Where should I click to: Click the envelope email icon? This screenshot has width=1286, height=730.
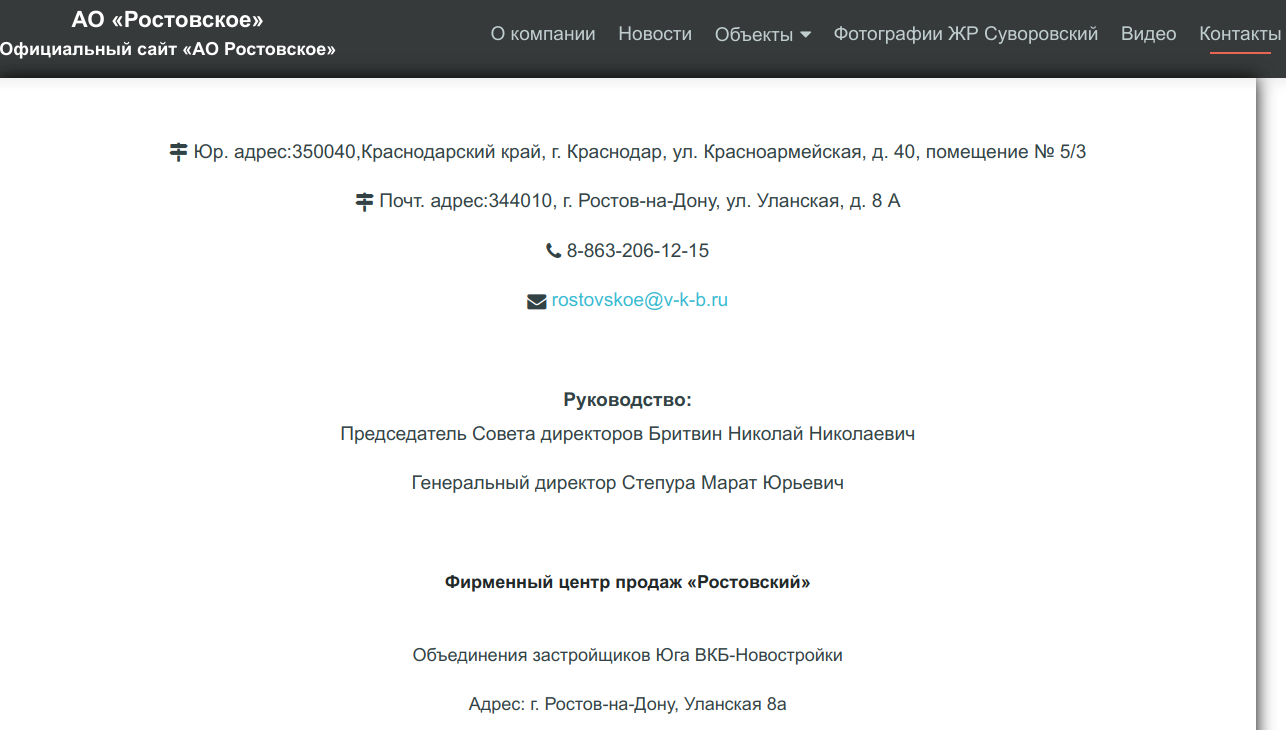[x=537, y=301]
